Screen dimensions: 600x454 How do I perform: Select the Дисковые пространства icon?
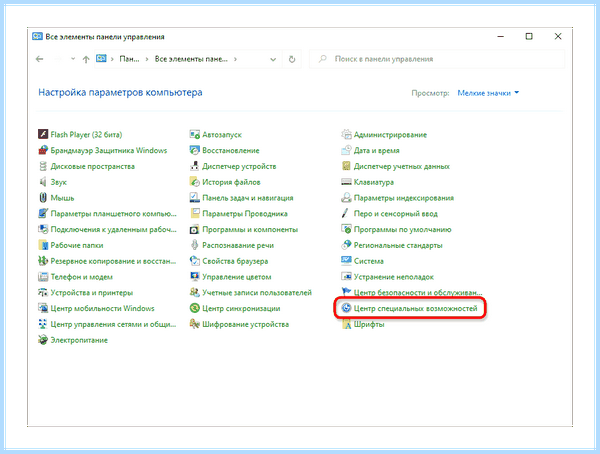click(x=42, y=166)
